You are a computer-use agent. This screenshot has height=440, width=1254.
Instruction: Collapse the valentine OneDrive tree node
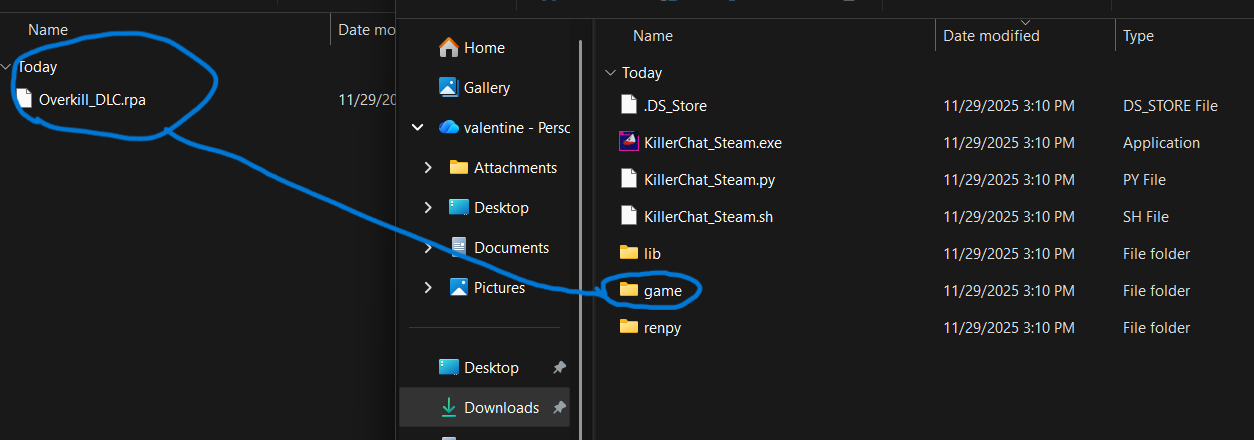pyautogui.click(x=418, y=128)
